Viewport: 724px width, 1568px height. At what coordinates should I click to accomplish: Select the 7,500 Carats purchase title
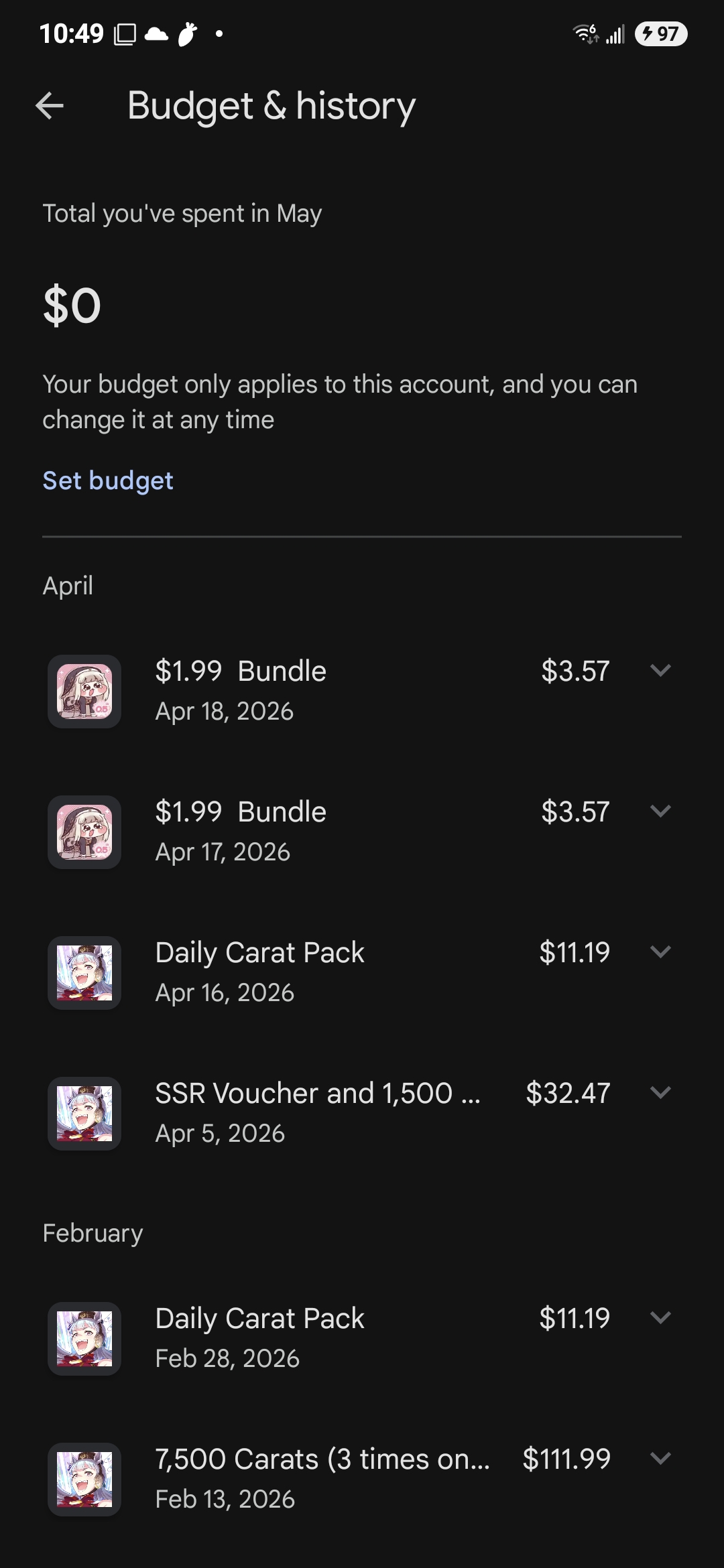pos(322,1459)
